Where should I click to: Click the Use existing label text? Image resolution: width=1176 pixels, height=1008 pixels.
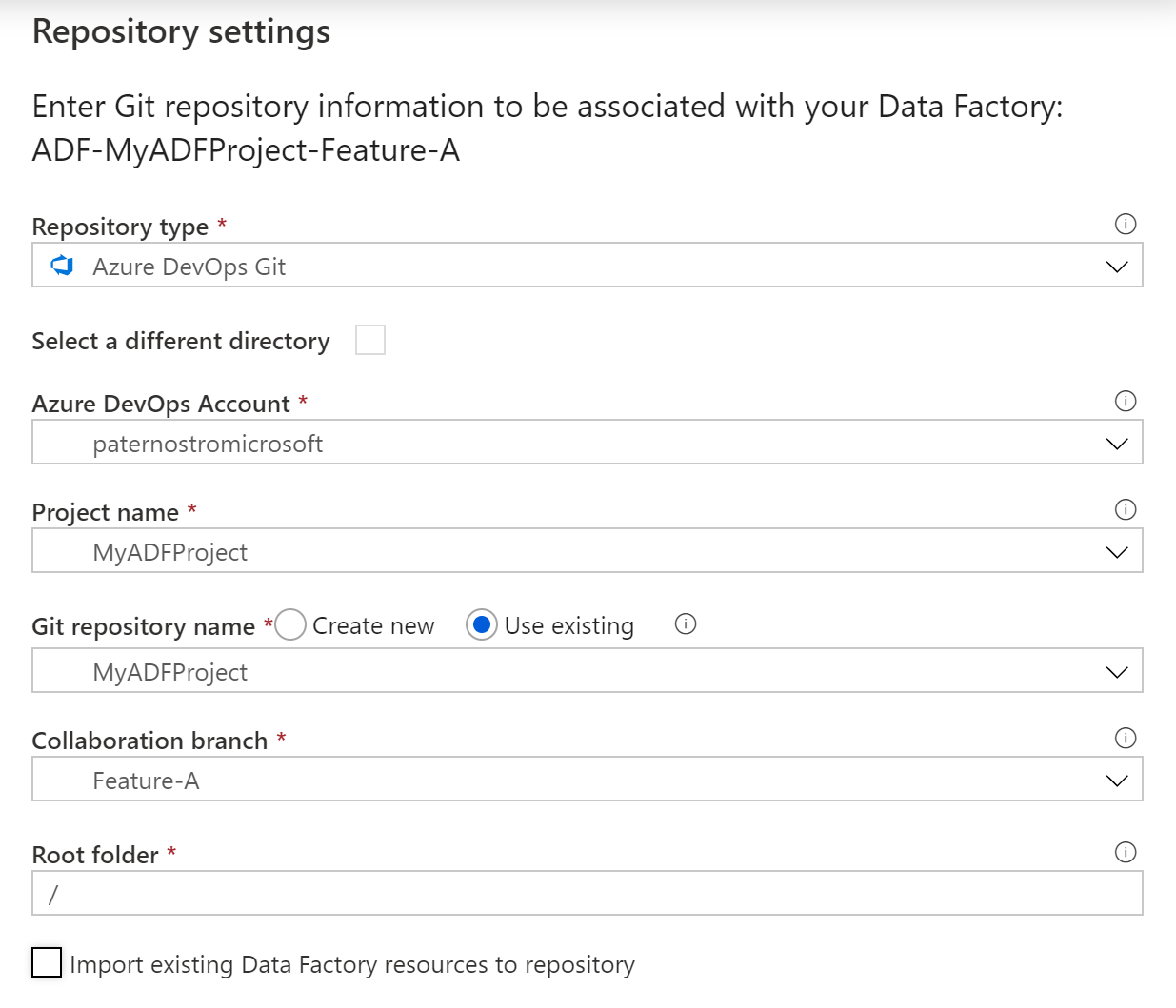pyautogui.click(x=569, y=625)
